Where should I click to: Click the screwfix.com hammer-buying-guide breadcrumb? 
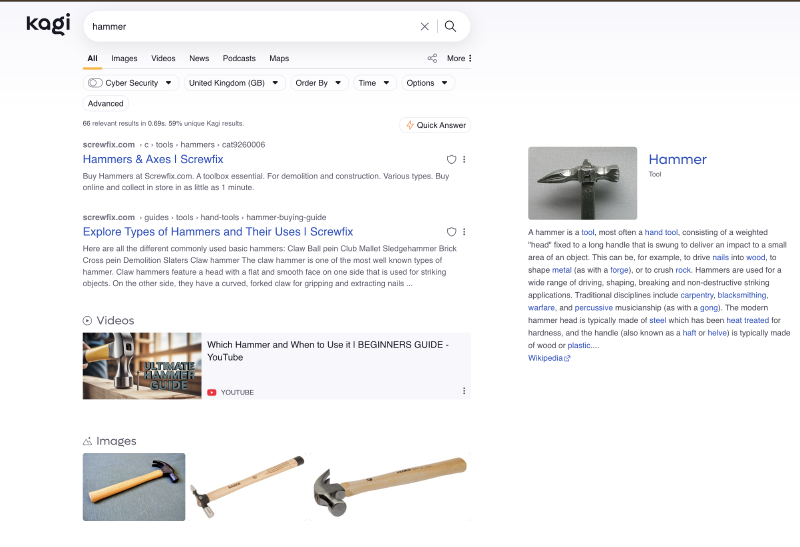(x=205, y=217)
